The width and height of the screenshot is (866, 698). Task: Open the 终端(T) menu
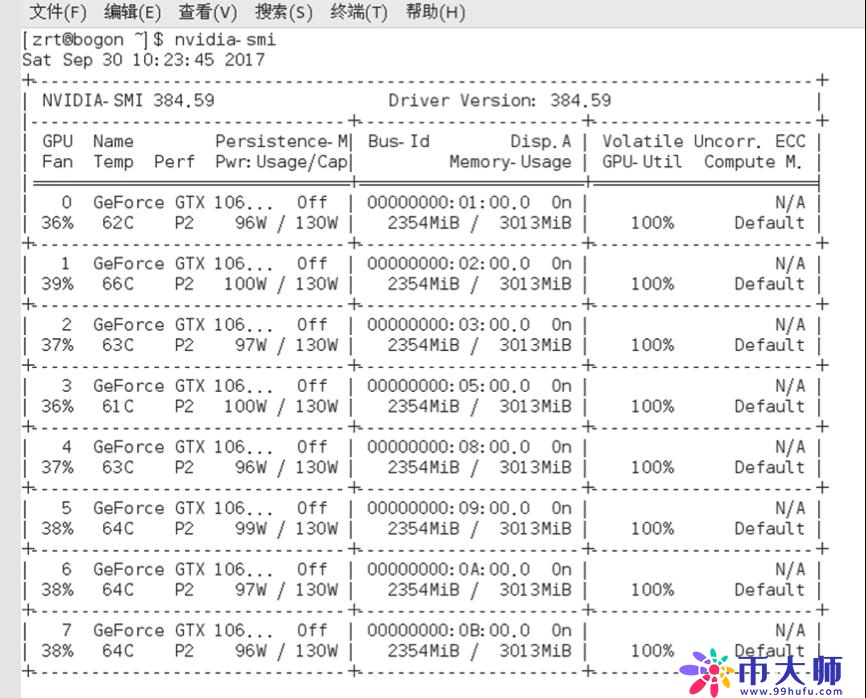point(359,12)
